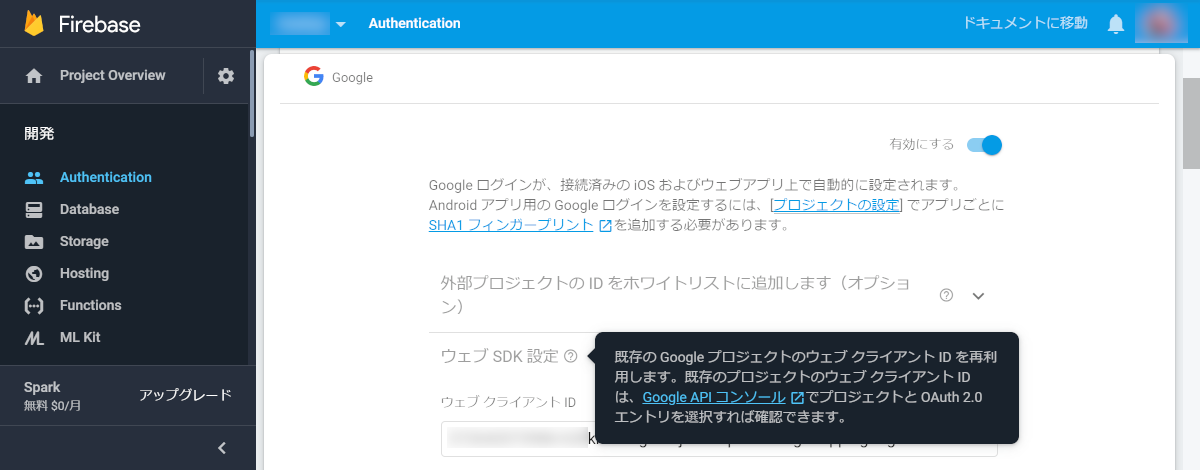The image size is (1200, 470).
Task: Click the Hosting globe icon
Action: (34, 273)
